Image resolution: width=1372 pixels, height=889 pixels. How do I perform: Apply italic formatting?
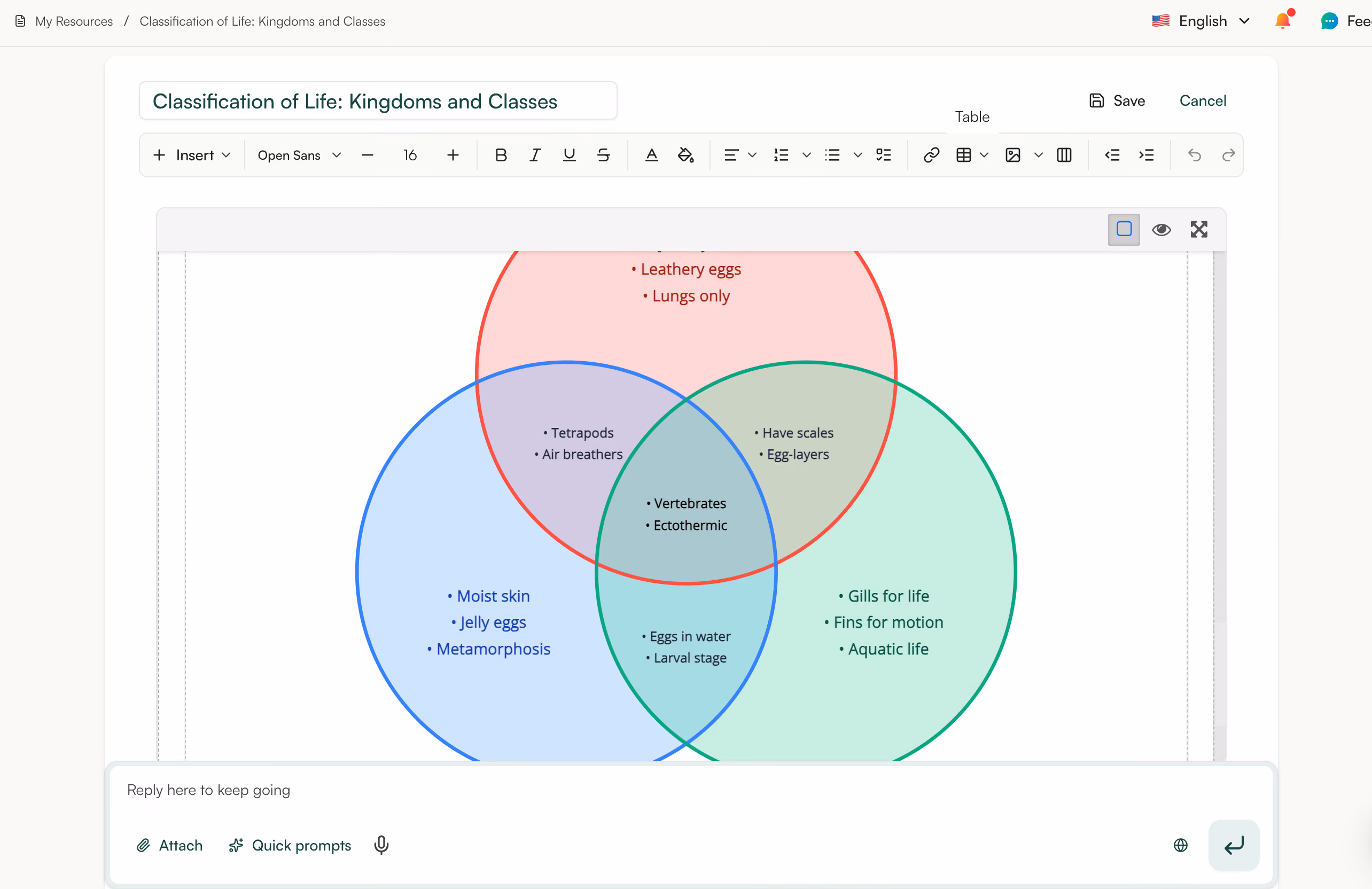coord(535,155)
